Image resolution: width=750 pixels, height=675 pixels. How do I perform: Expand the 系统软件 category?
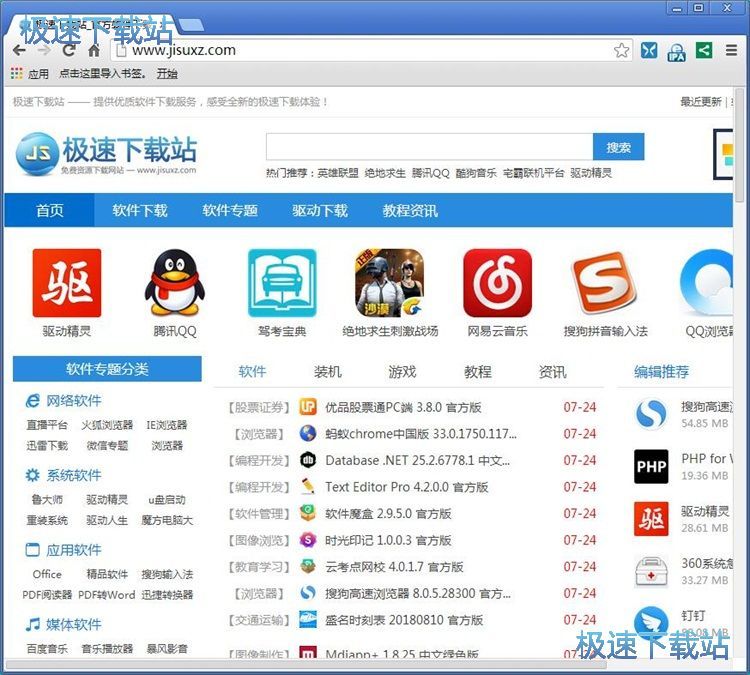[x=73, y=475]
